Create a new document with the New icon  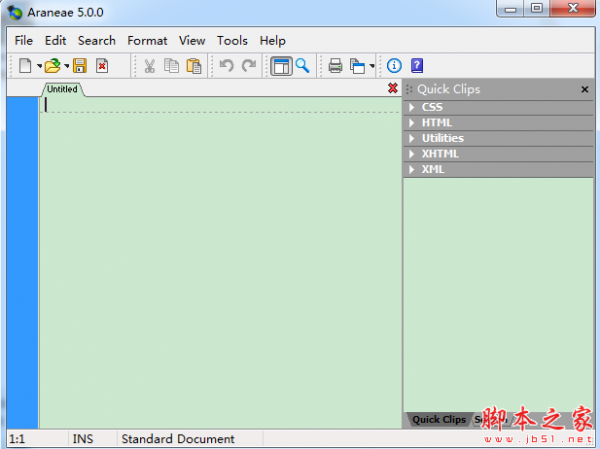(25, 66)
